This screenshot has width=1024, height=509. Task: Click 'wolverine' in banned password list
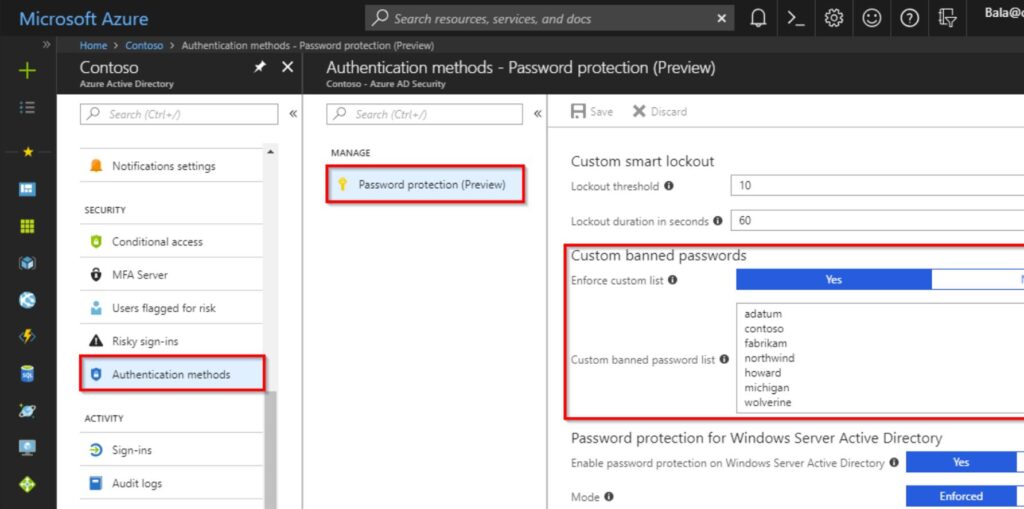(767, 402)
